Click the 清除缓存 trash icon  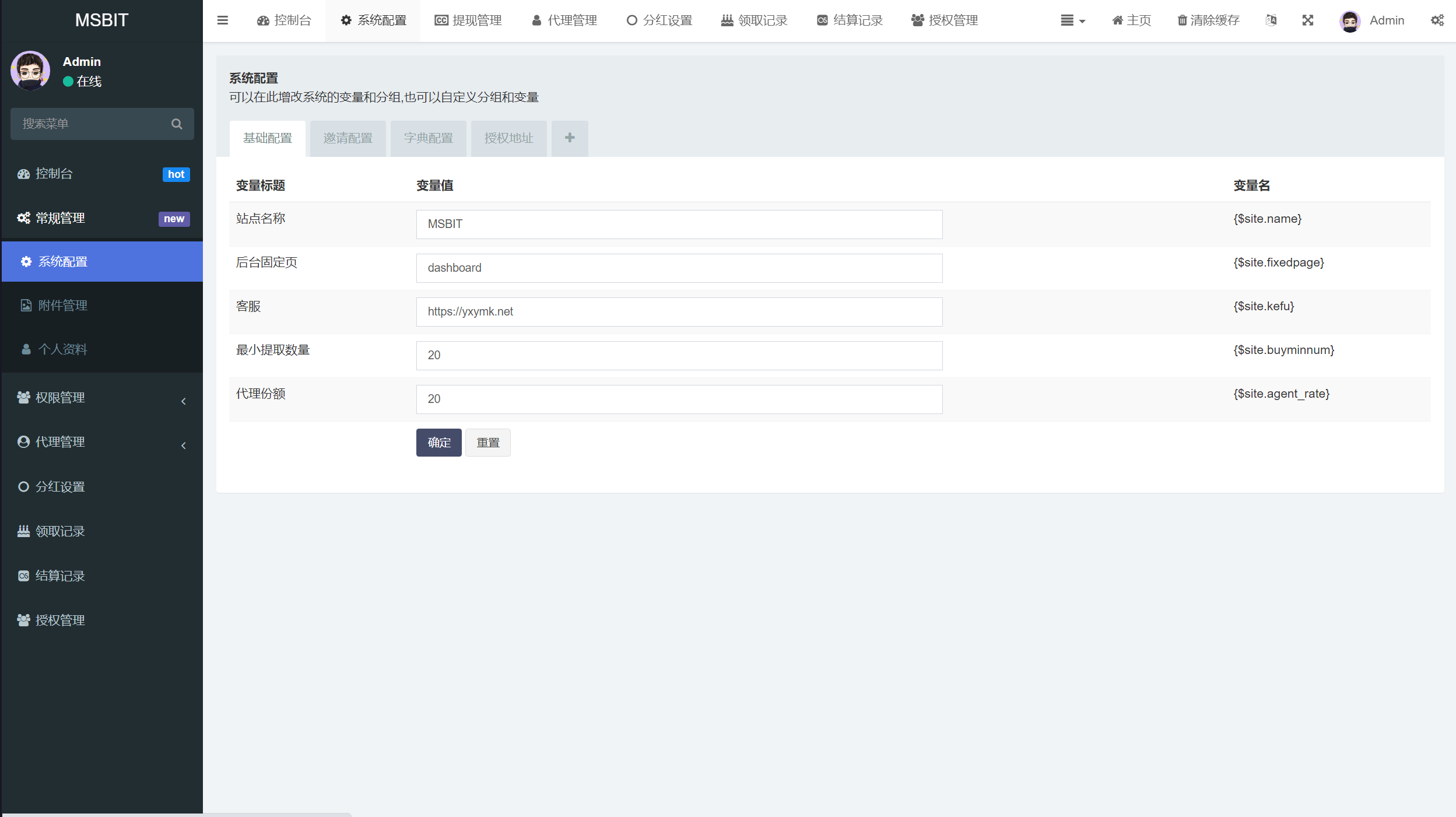point(1182,20)
